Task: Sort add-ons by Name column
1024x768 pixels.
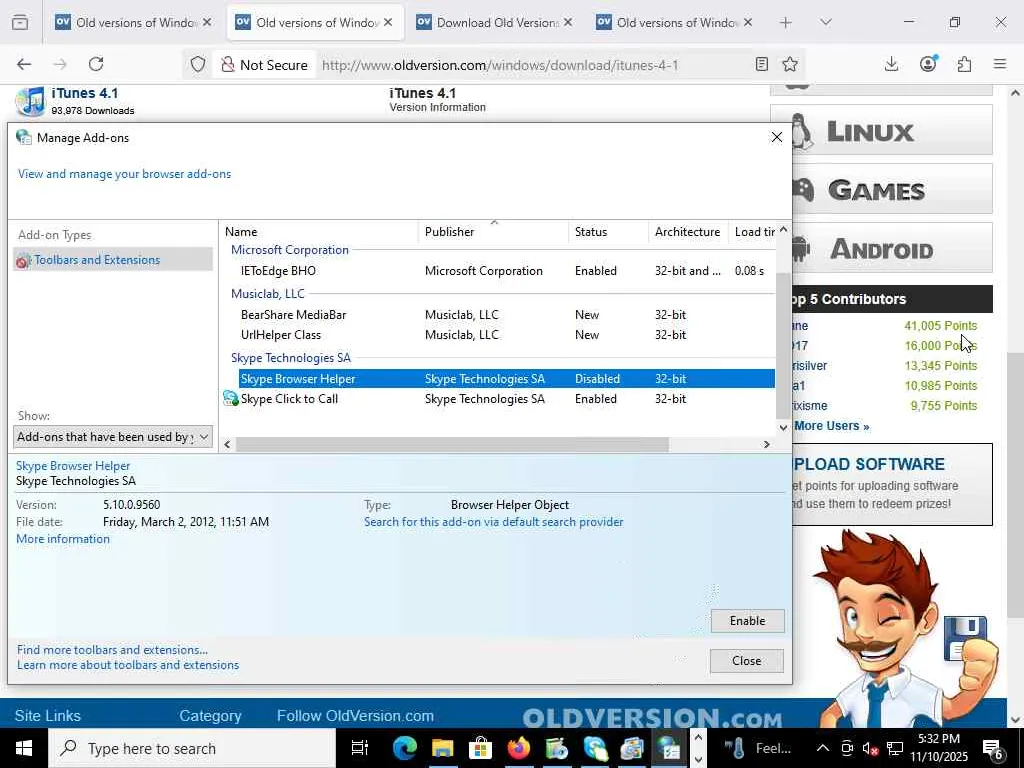Action: point(320,232)
